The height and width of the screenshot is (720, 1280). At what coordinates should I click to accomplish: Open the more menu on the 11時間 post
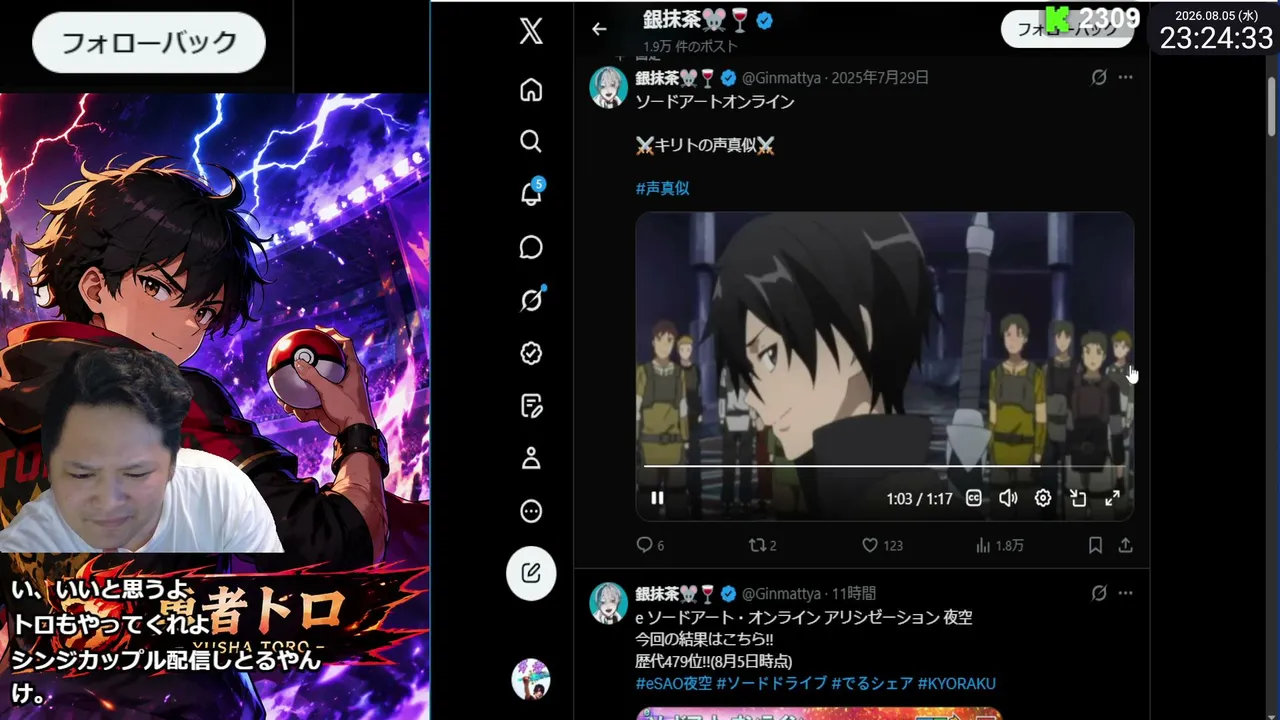click(1126, 593)
